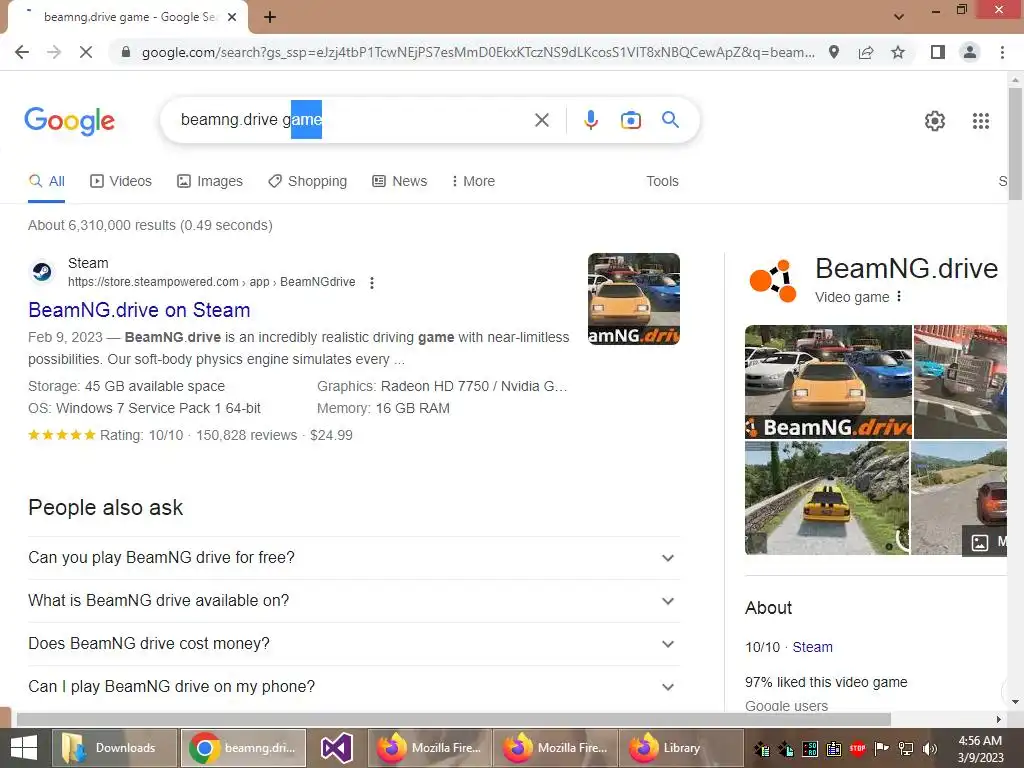Click the '97% liked this video game' text
The width and height of the screenshot is (1024, 768).
(826, 682)
